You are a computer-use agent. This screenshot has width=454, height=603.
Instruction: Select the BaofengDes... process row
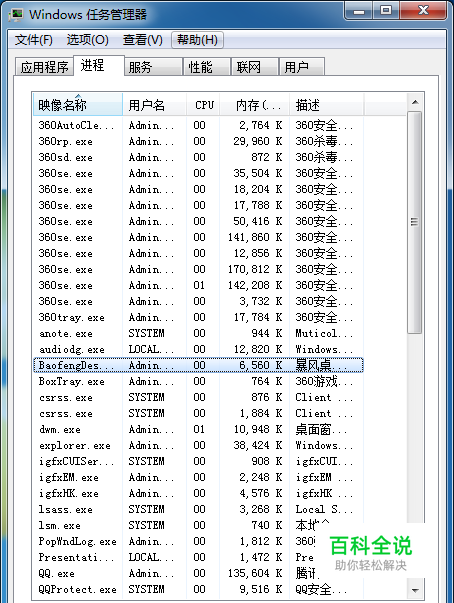click(x=198, y=365)
